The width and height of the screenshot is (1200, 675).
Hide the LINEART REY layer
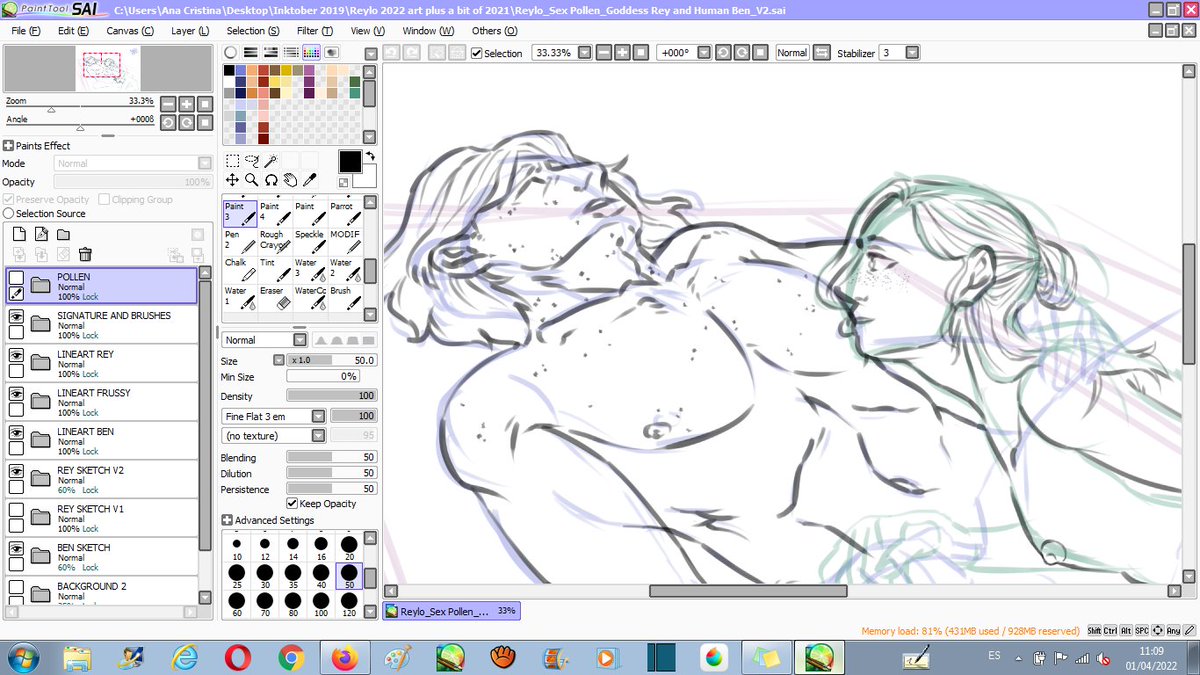pyautogui.click(x=16, y=354)
